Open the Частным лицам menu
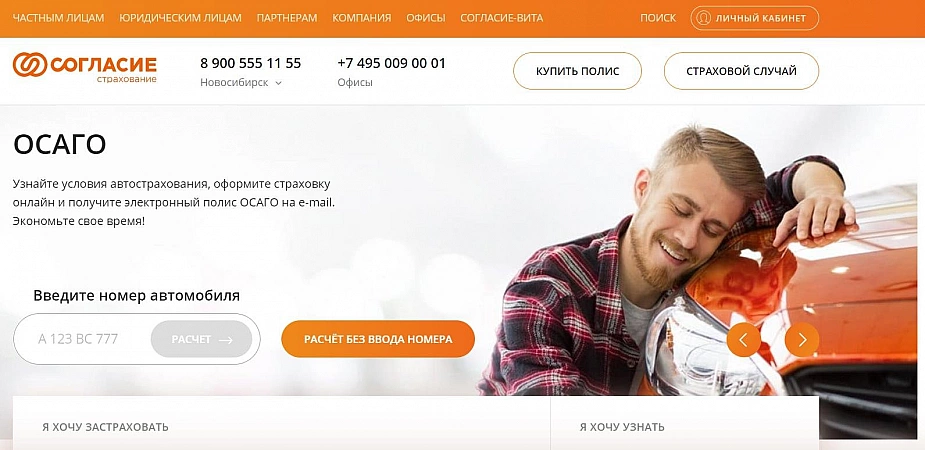This screenshot has width=925, height=450. pos(58,18)
